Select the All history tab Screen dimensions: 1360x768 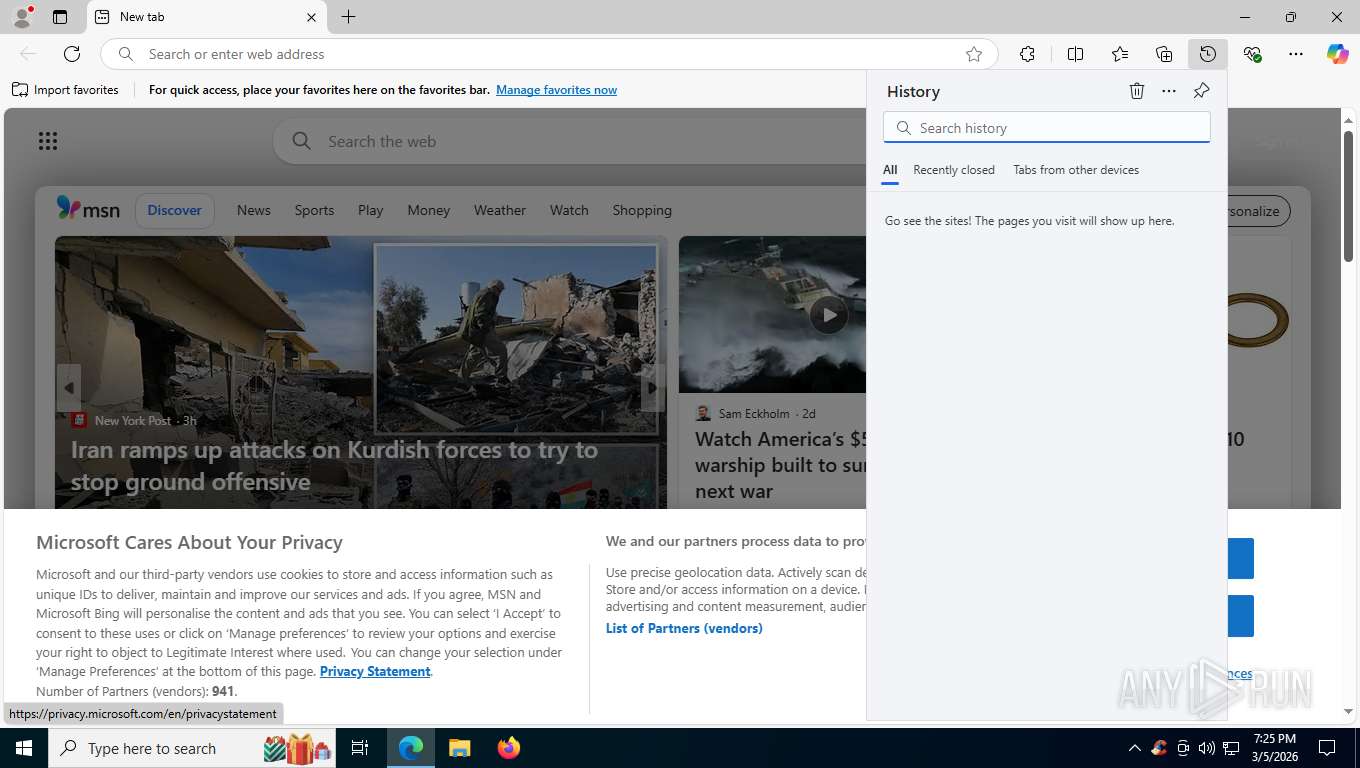(x=890, y=170)
